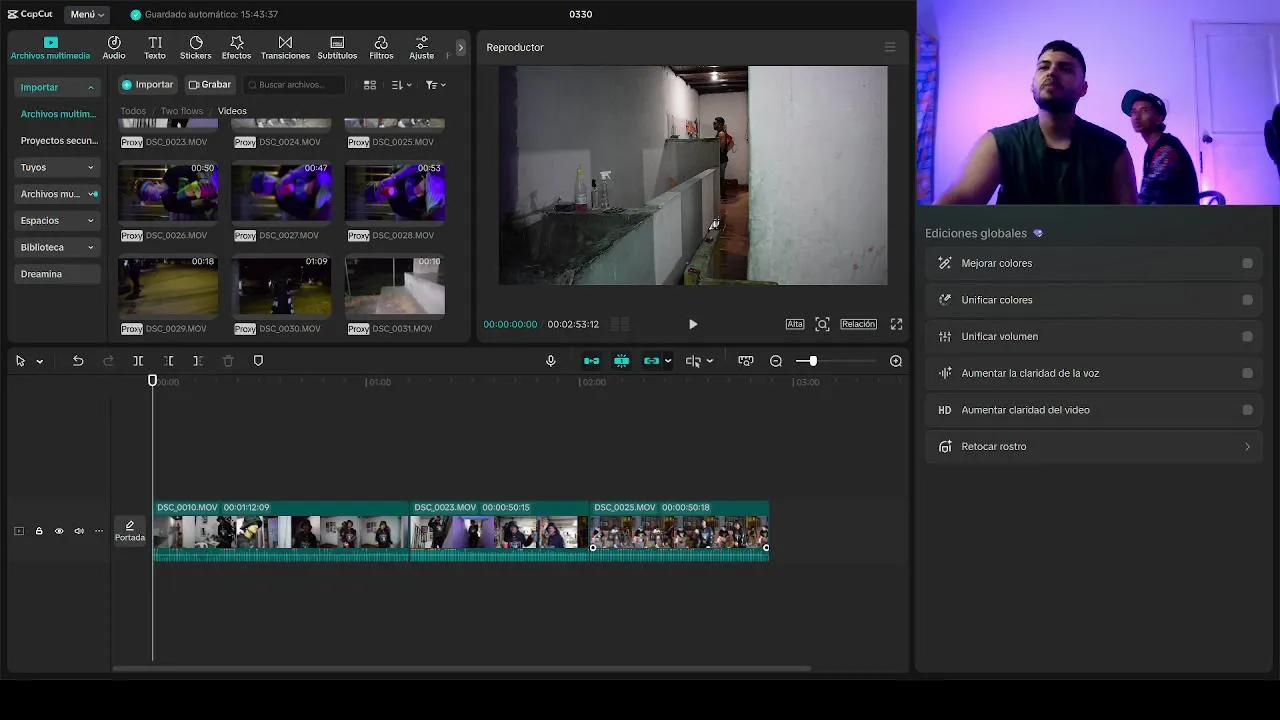Click the Importar button with plus
1280x720 pixels.
click(148, 85)
